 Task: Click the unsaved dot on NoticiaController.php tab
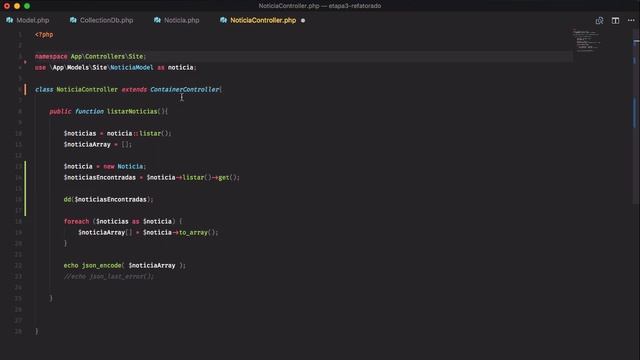pos(303,20)
